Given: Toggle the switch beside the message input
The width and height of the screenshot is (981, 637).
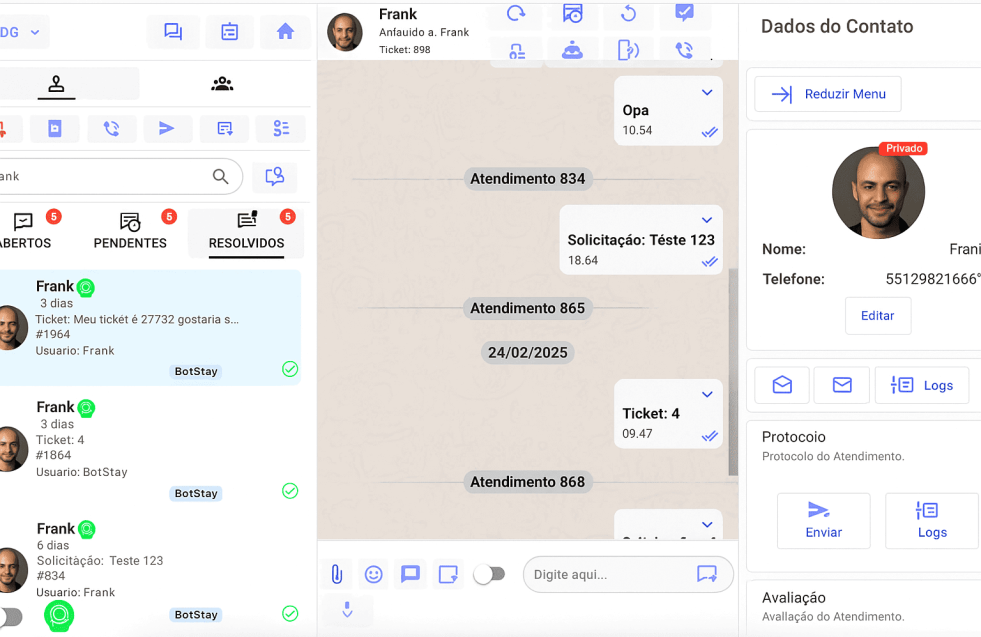Looking at the screenshot, I should click(489, 574).
